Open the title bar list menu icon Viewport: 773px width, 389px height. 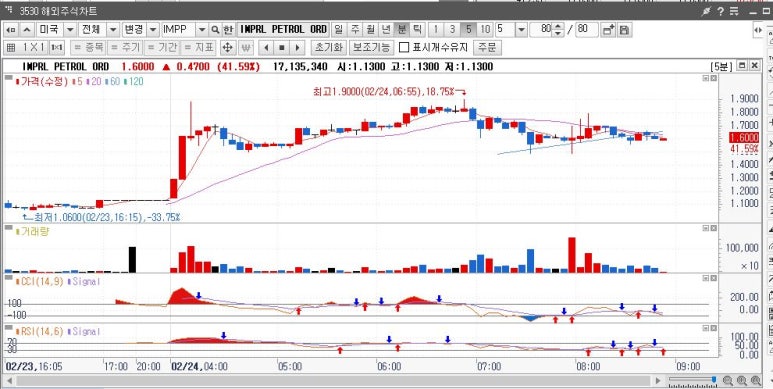[734, 12]
